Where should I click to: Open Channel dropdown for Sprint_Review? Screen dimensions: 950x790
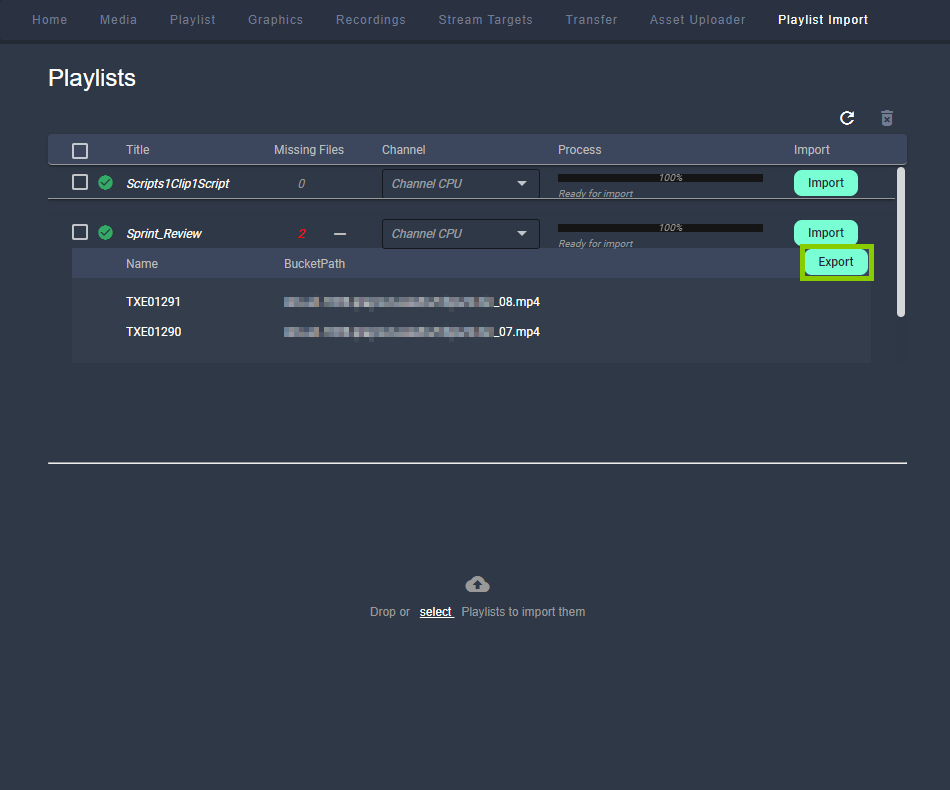pyautogui.click(x=460, y=234)
